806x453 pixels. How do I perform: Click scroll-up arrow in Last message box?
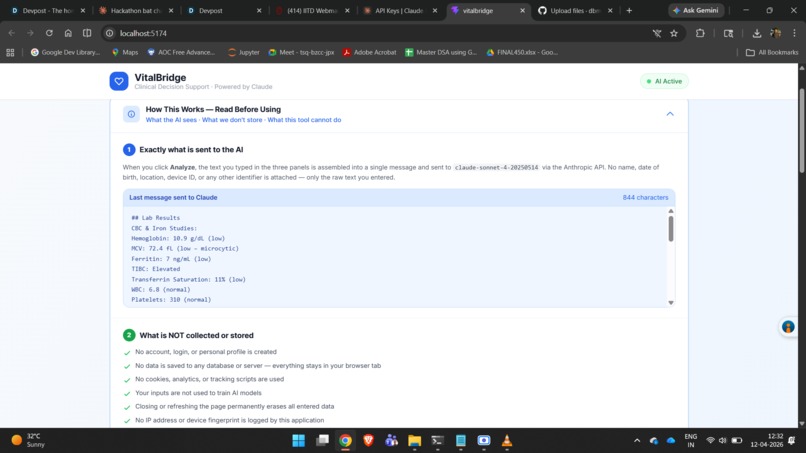(671, 211)
